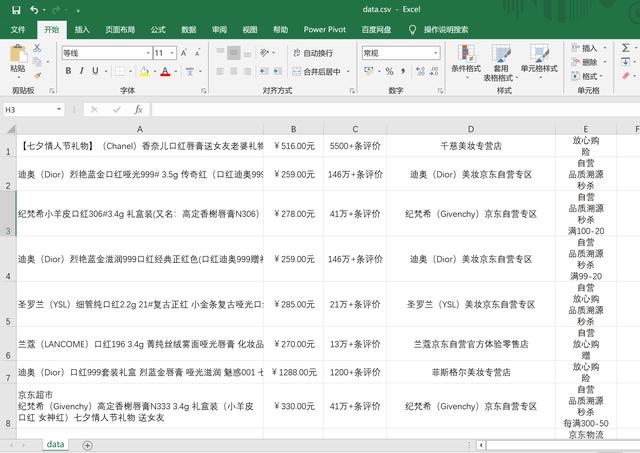Select the data sheet tab
640x453 pixels.
coord(56,444)
